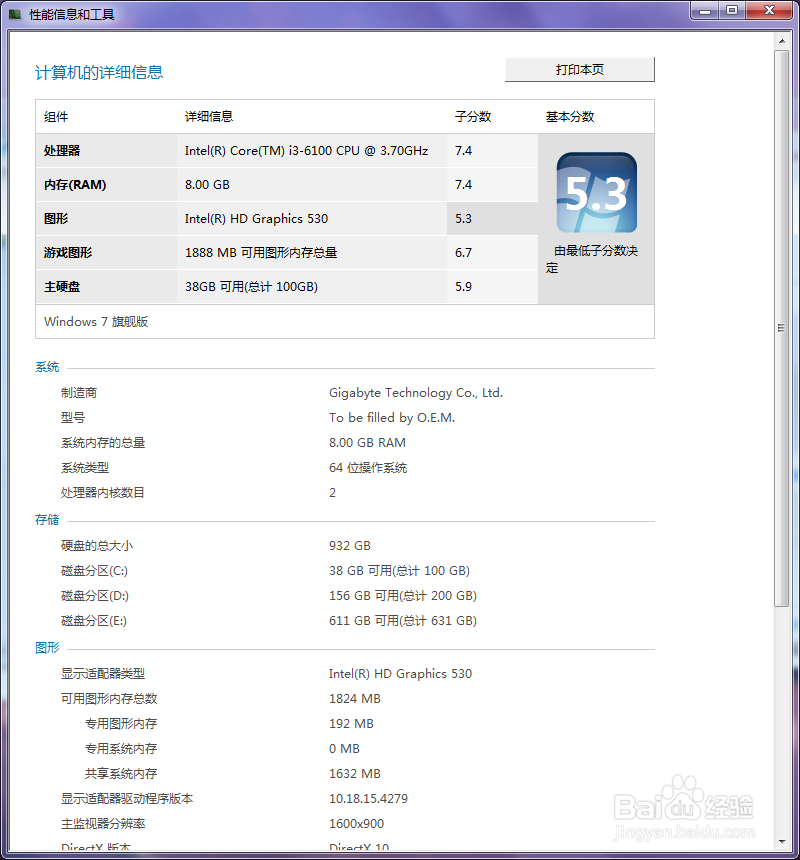Click the 5.3 Windows 体验指数 score badge
The width and height of the screenshot is (800, 860).
595,190
